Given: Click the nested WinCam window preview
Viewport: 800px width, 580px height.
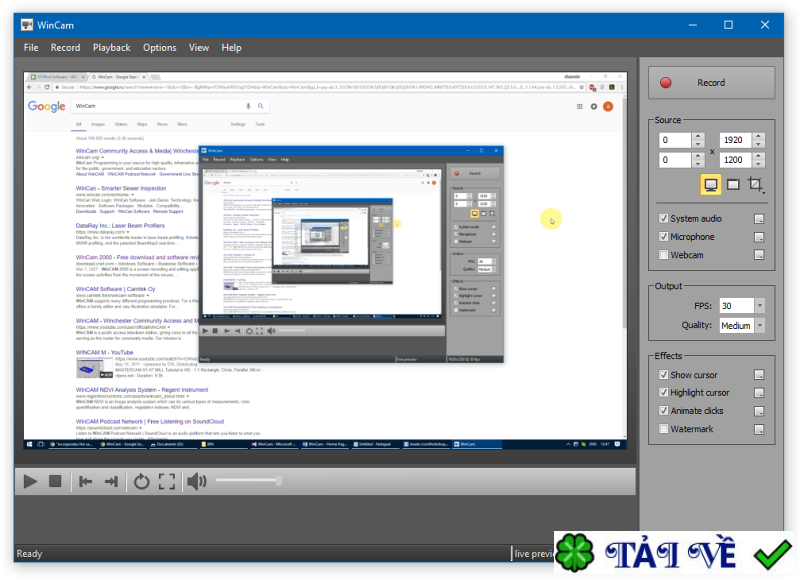Looking at the screenshot, I should tap(351, 254).
